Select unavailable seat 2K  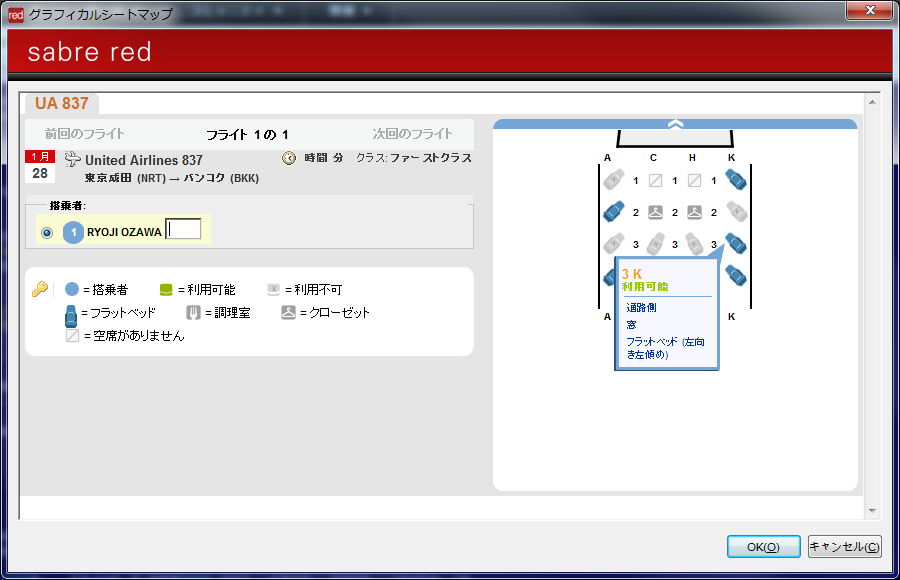click(736, 211)
